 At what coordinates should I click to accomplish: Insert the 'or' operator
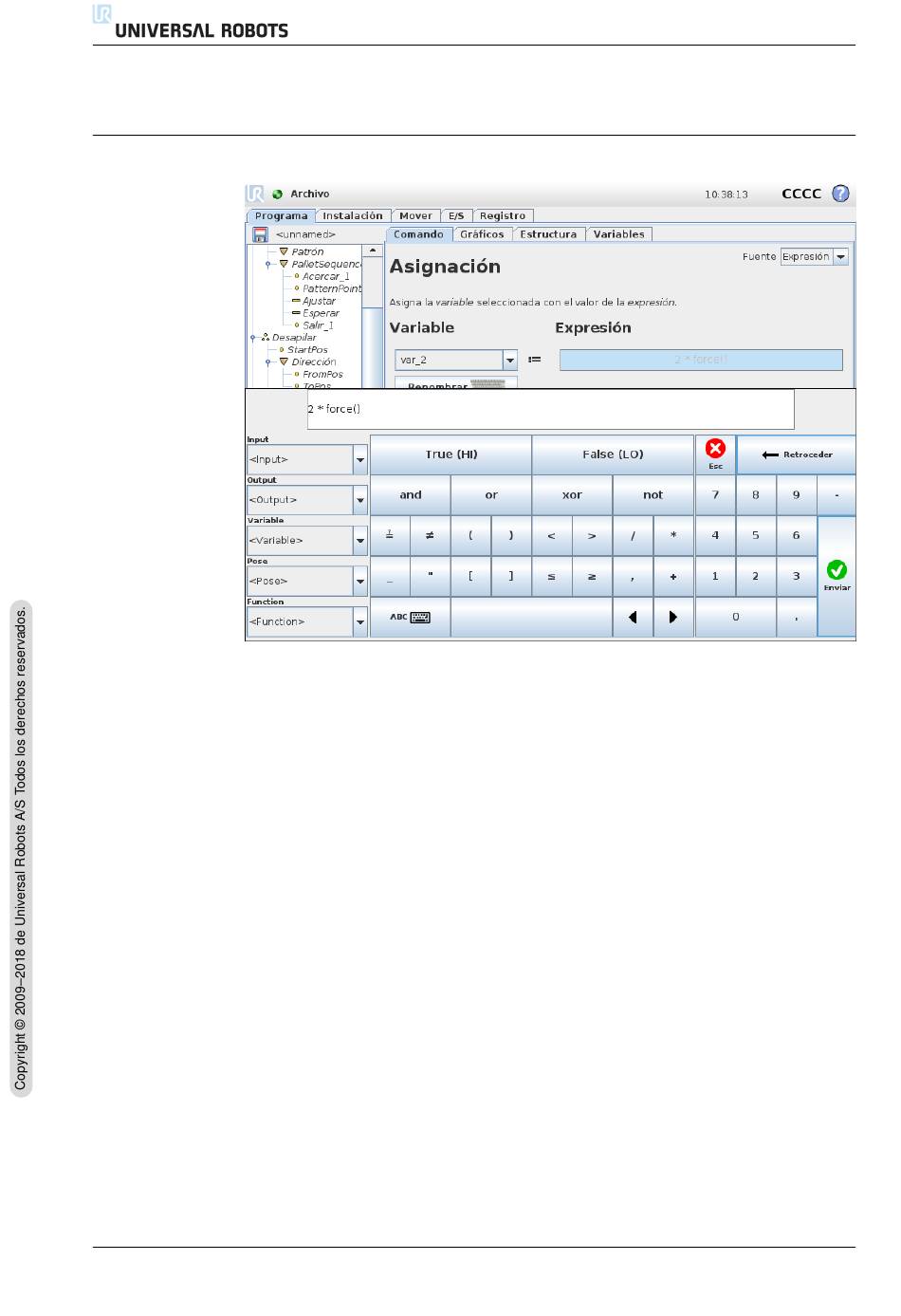[491, 494]
